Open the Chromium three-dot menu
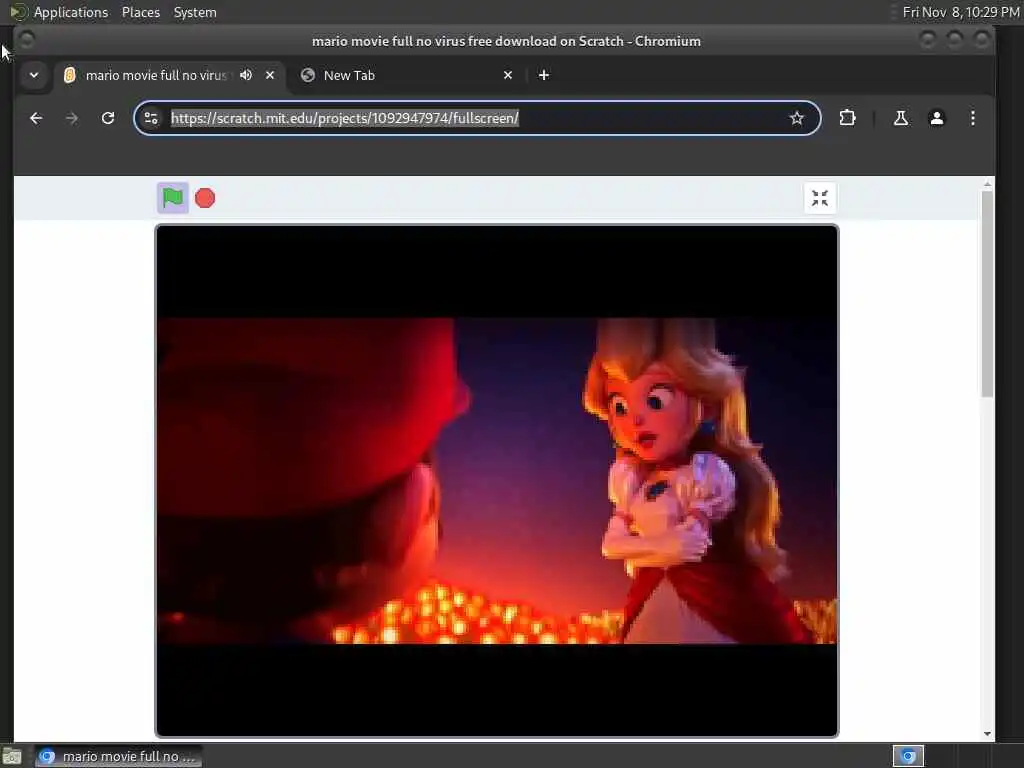This screenshot has height=768, width=1024. point(972,118)
